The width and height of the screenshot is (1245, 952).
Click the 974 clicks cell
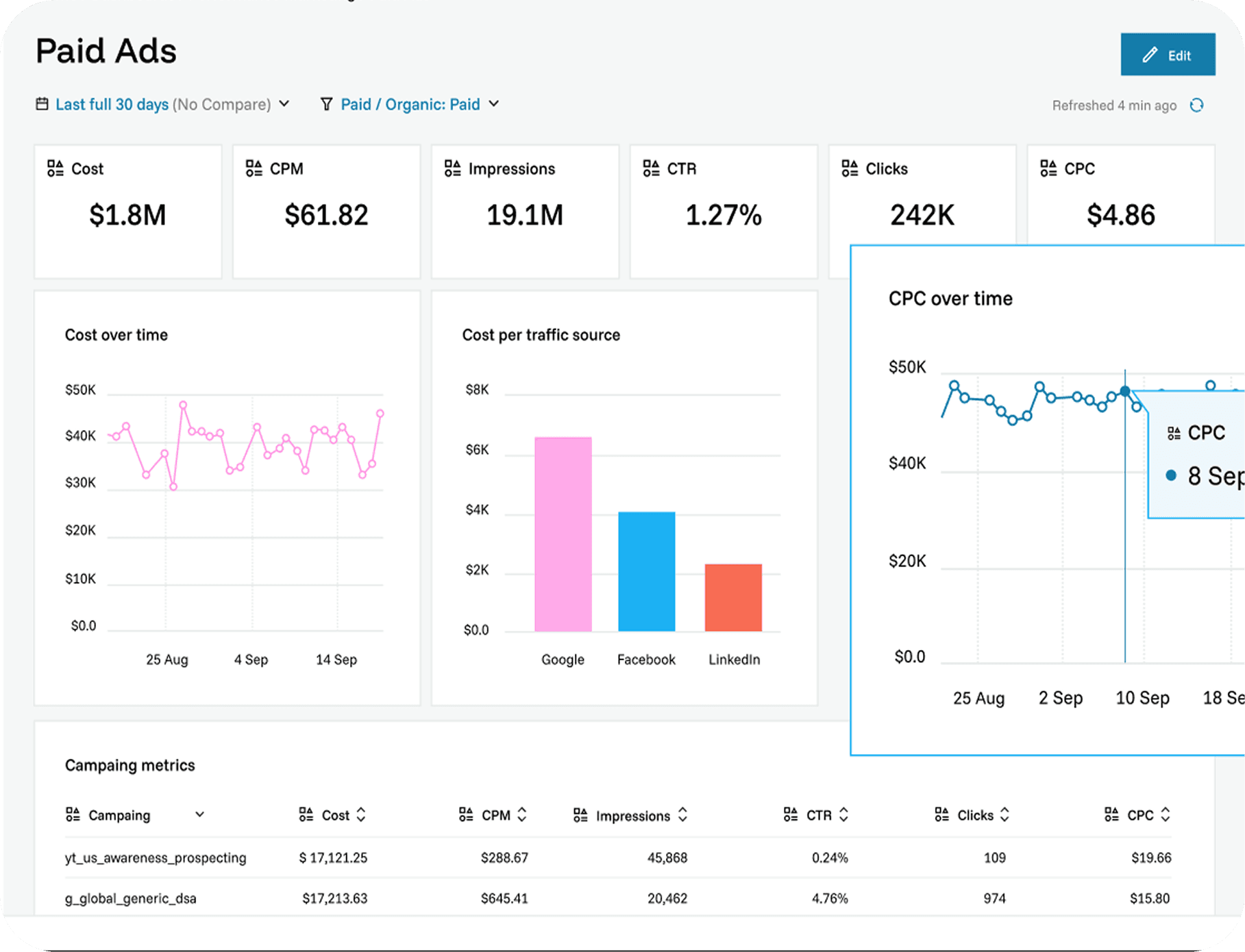[995, 898]
